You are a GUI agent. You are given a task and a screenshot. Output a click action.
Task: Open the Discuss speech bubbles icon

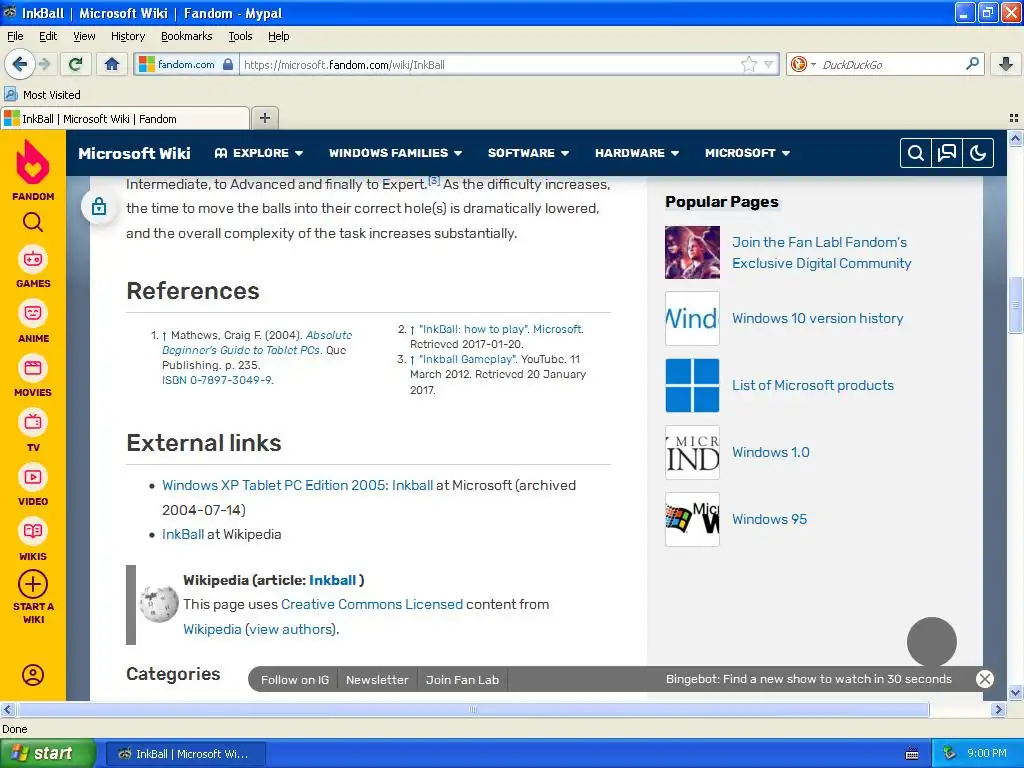947,153
